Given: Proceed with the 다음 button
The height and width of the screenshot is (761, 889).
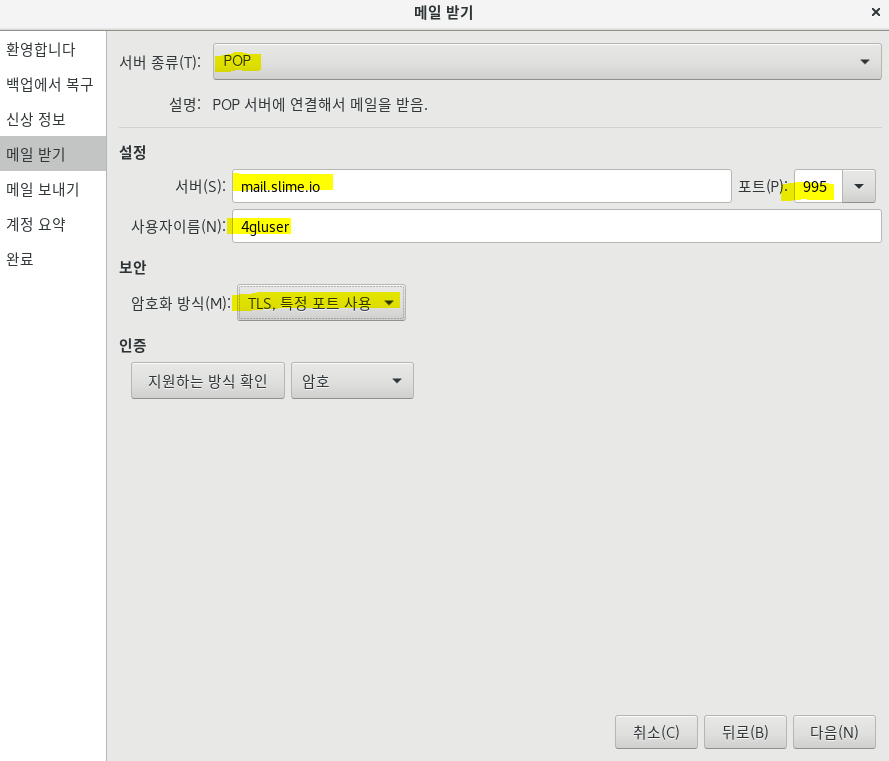Looking at the screenshot, I should click(834, 732).
